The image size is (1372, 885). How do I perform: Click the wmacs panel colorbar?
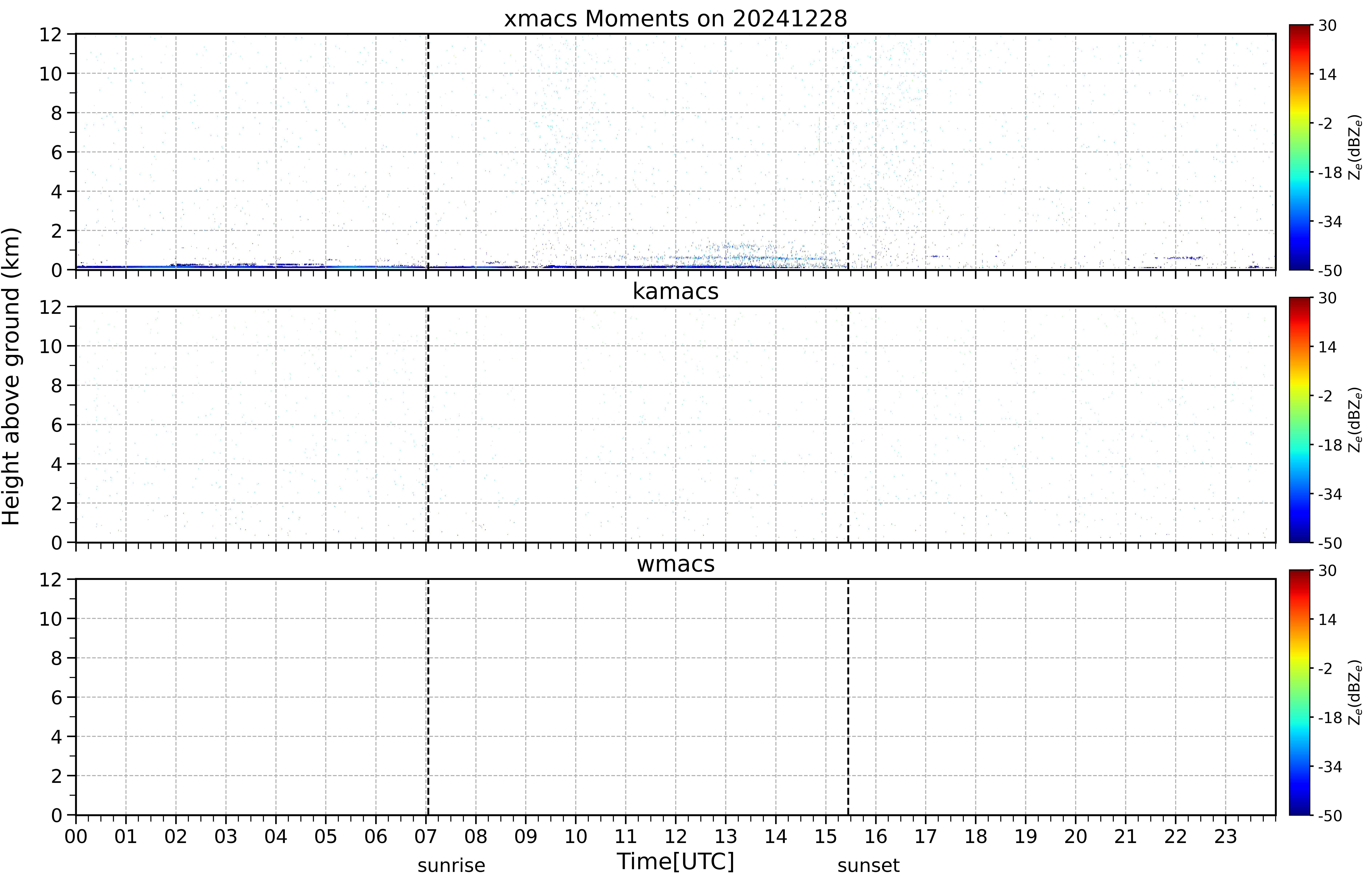pyautogui.click(x=1300, y=693)
